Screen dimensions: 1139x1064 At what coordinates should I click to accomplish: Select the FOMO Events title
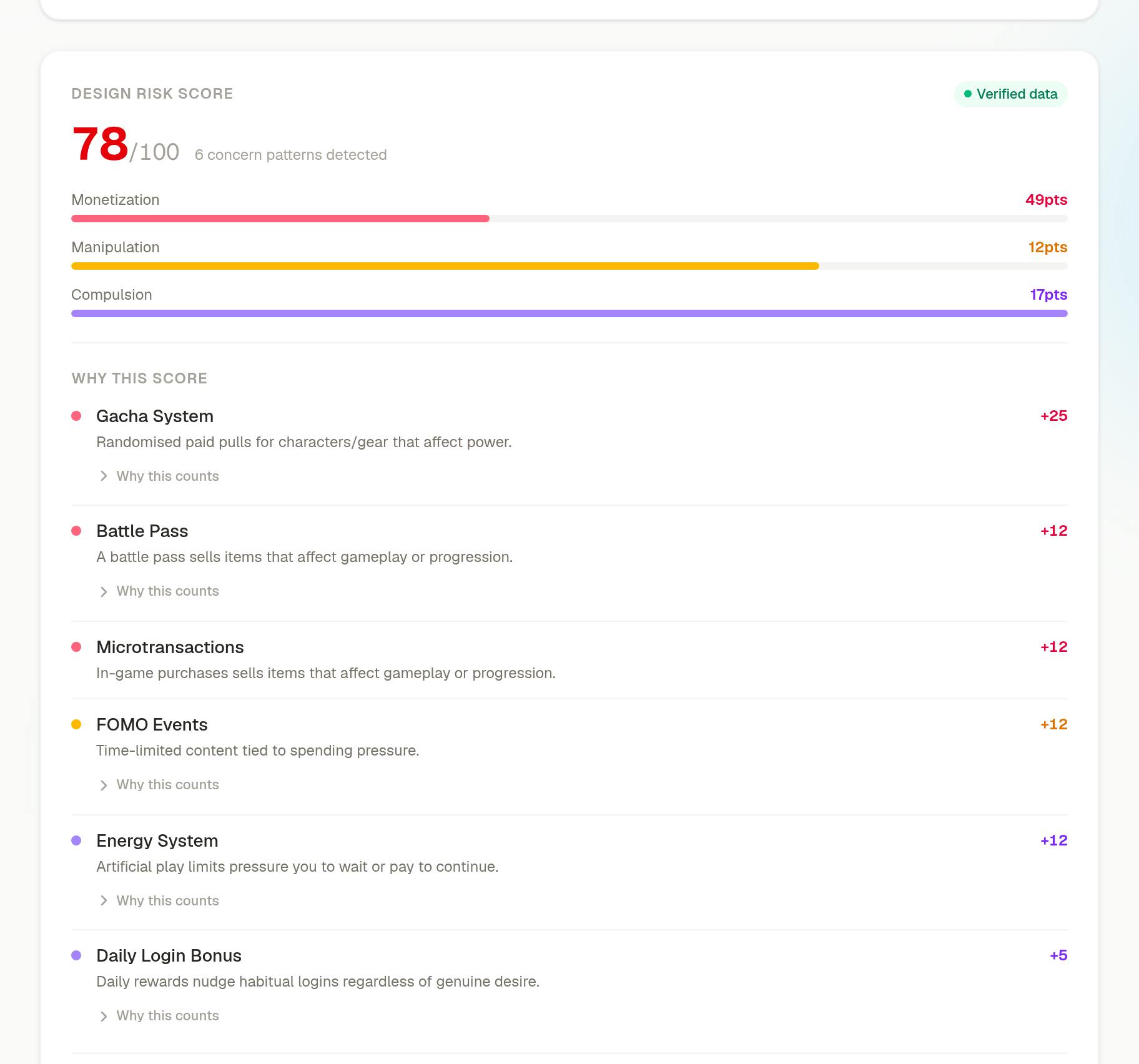(x=152, y=725)
